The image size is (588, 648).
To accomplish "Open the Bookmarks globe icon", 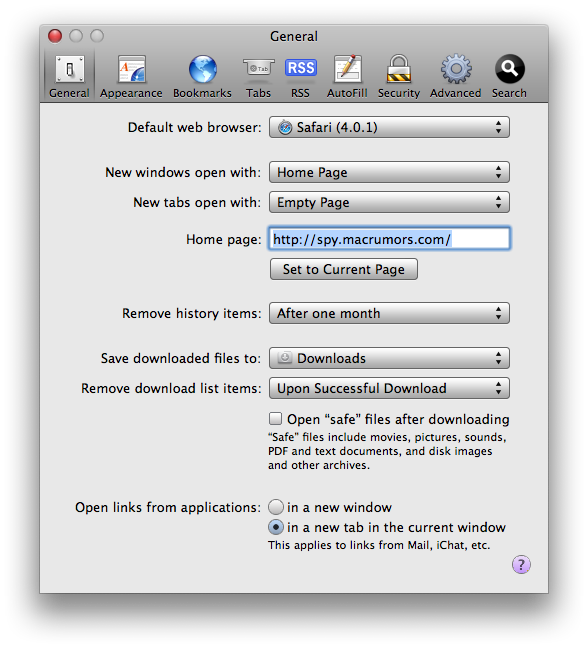I will tap(202, 69).
